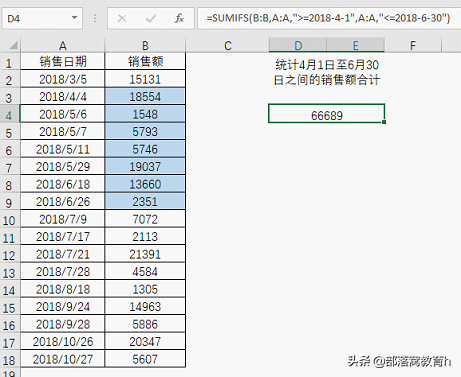The width and height of the screenshot is (461, 377).
Task: Click the Enter checkmark formula bar icon
Action: (x=151, y=18)
